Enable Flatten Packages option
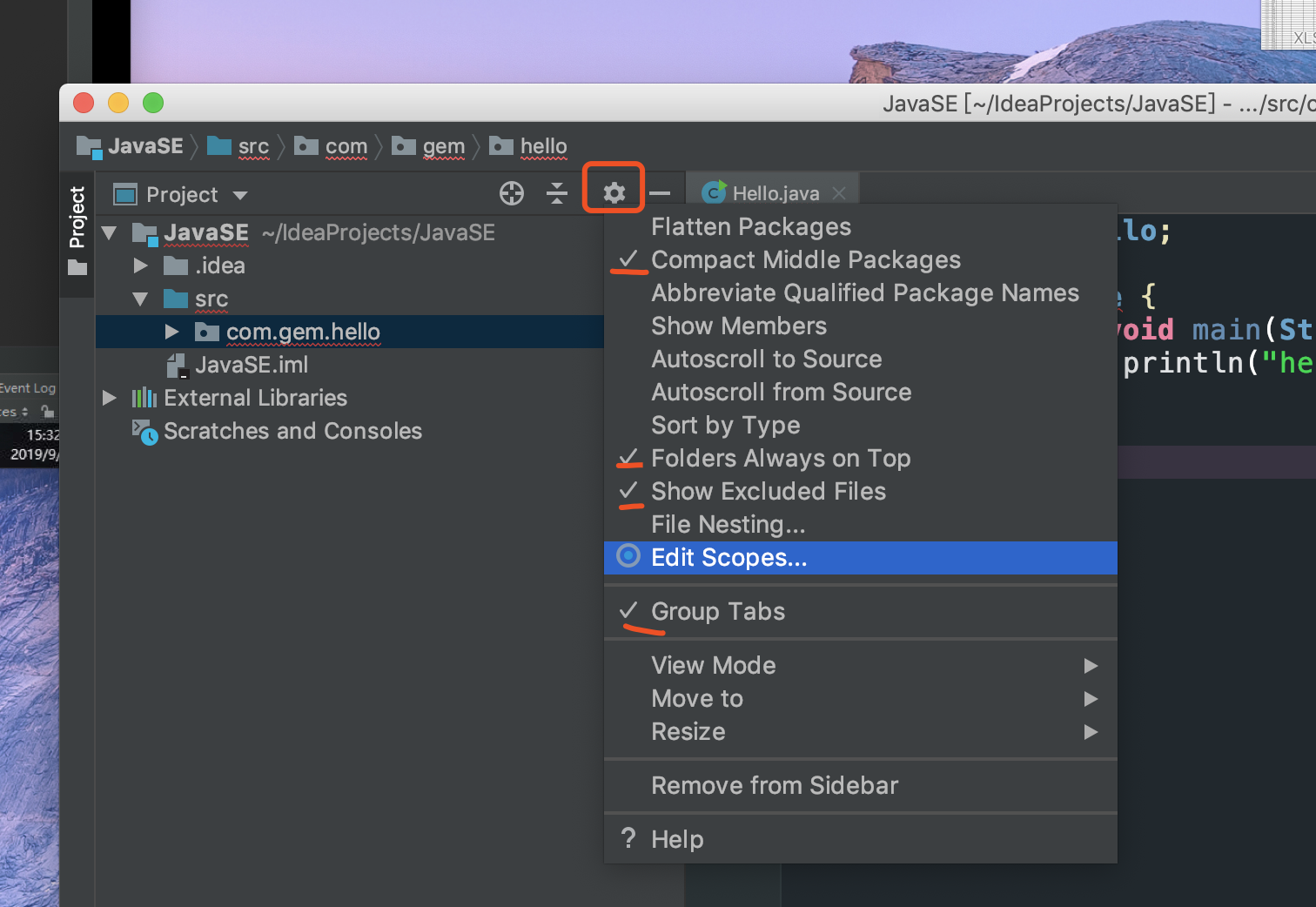This screenshot has width=1316, height=907. pos(861,226)
